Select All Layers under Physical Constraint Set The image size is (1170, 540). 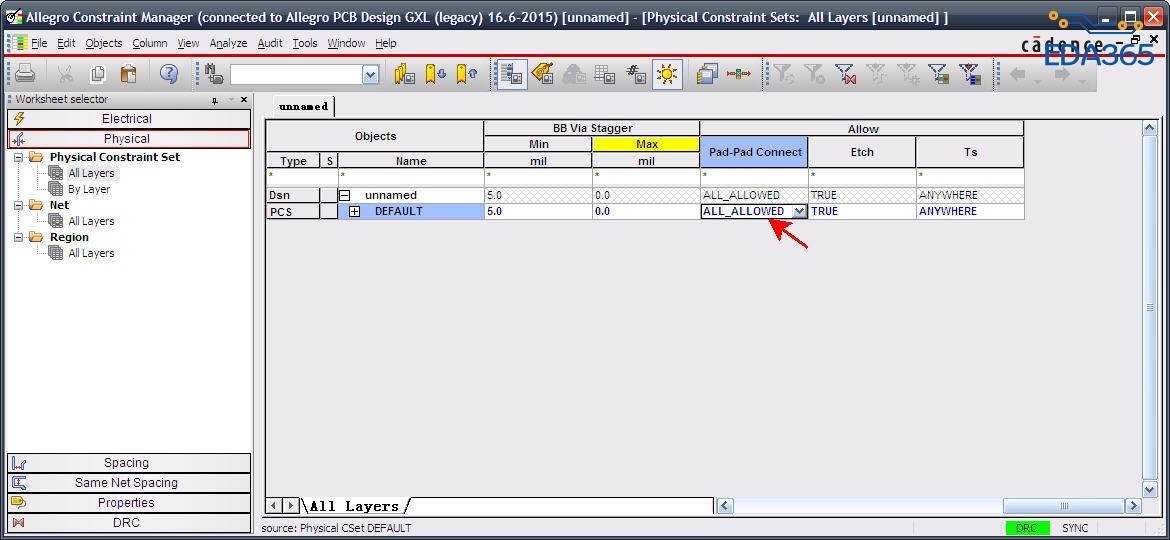click(x=91, y=173)
